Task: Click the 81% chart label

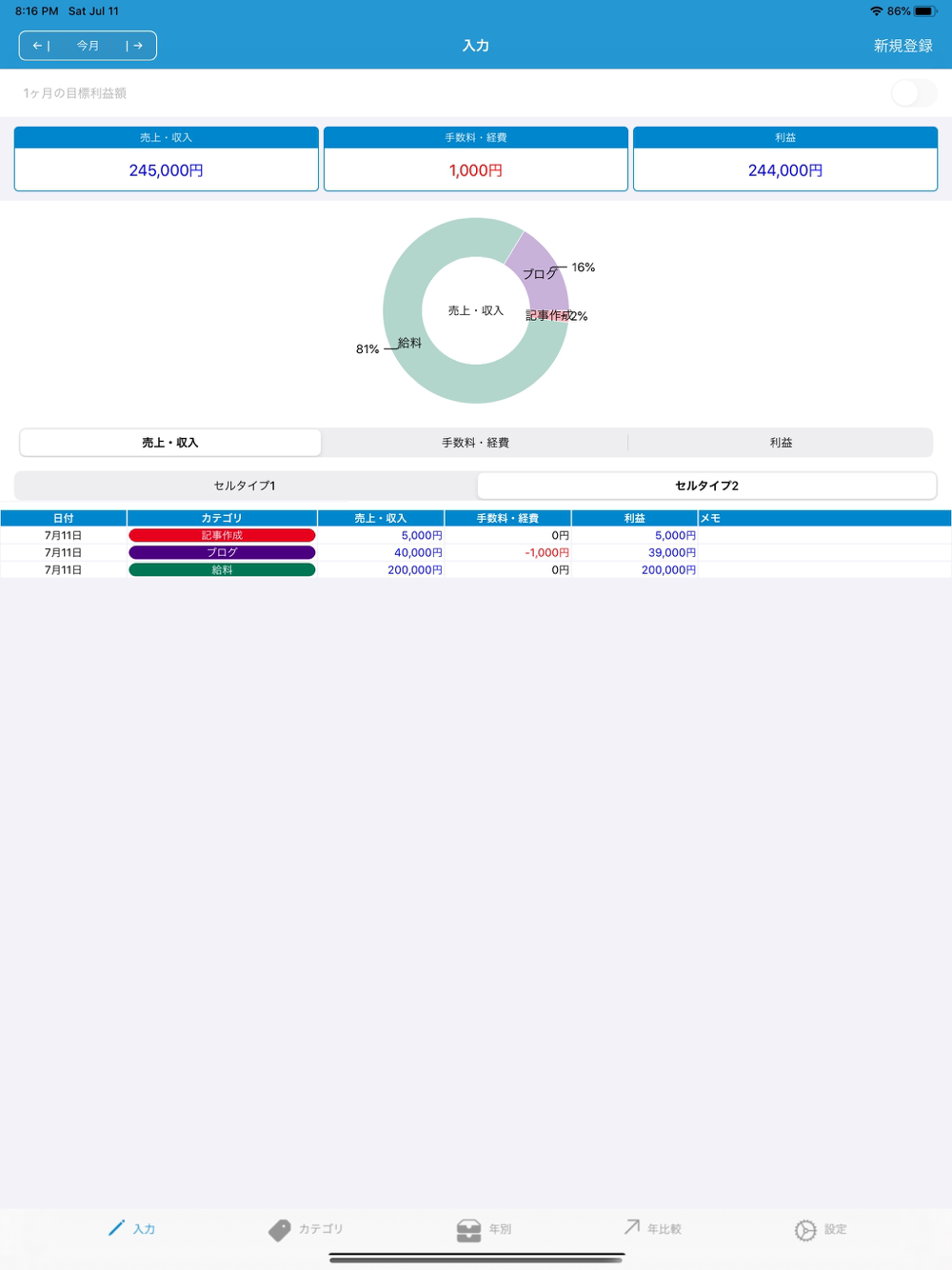Action: coord(367,349)
